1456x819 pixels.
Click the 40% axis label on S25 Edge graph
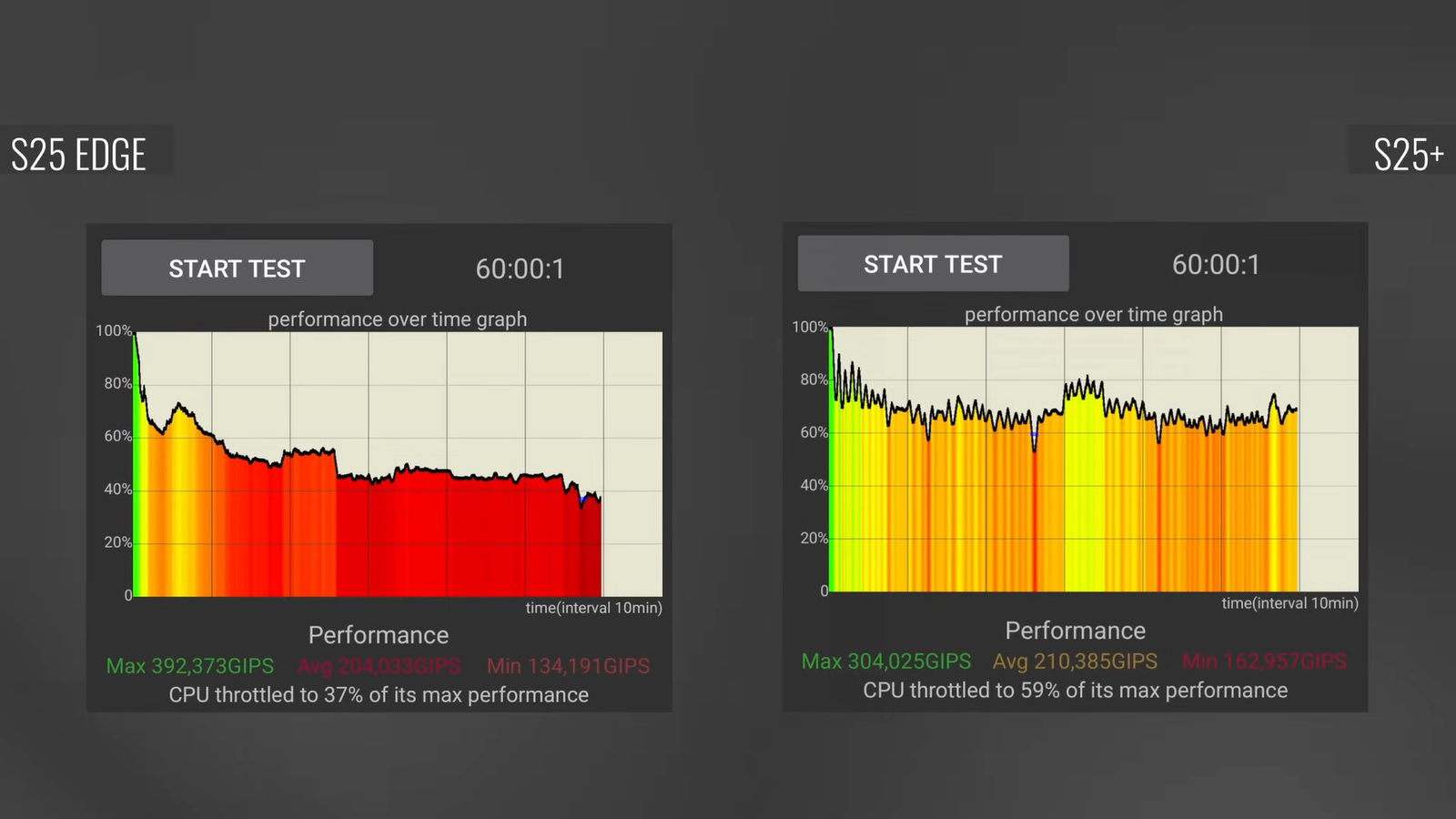[x=118, y=490]
